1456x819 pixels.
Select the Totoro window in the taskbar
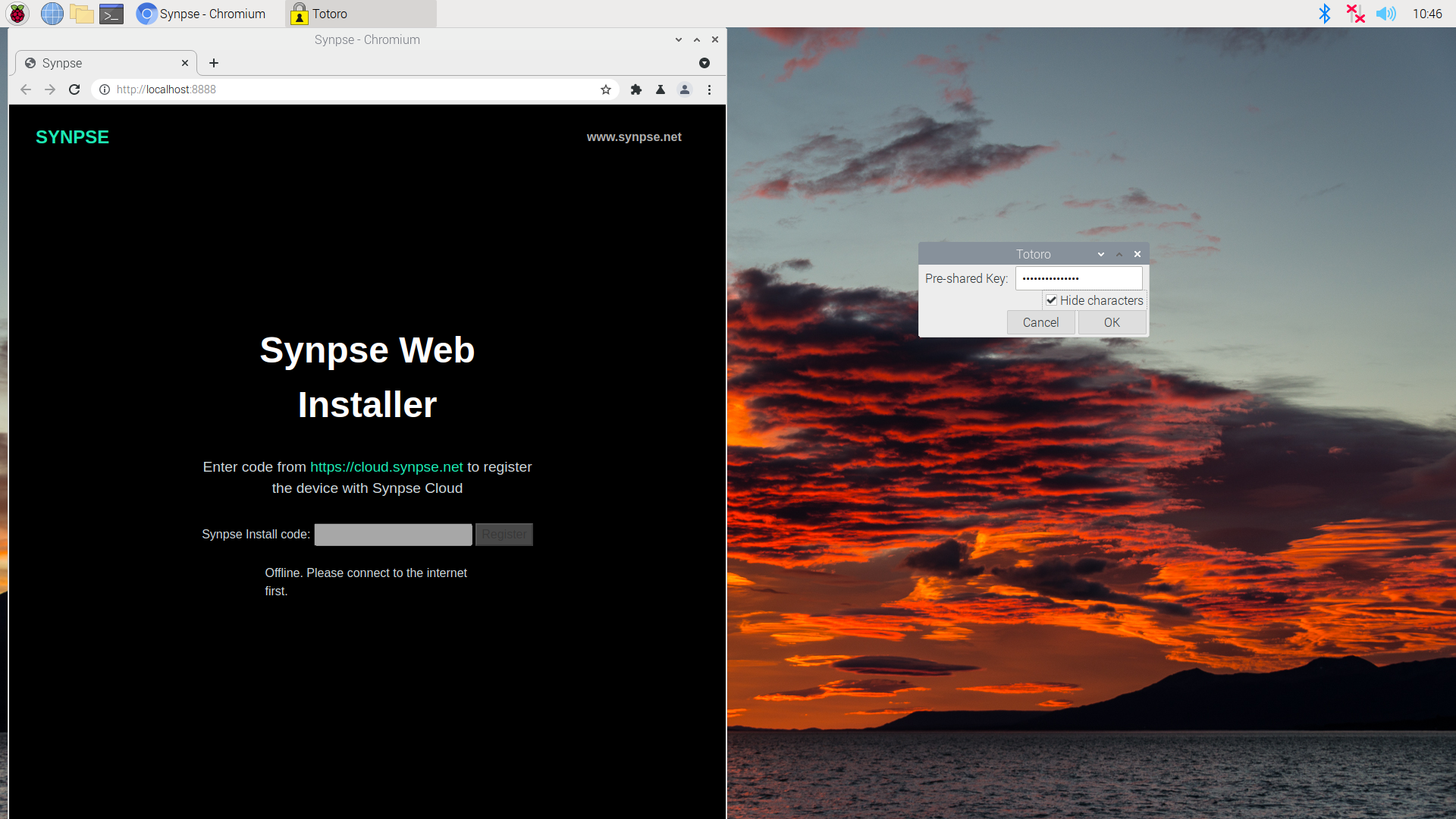pyautogui.click(x=360, y=13)
